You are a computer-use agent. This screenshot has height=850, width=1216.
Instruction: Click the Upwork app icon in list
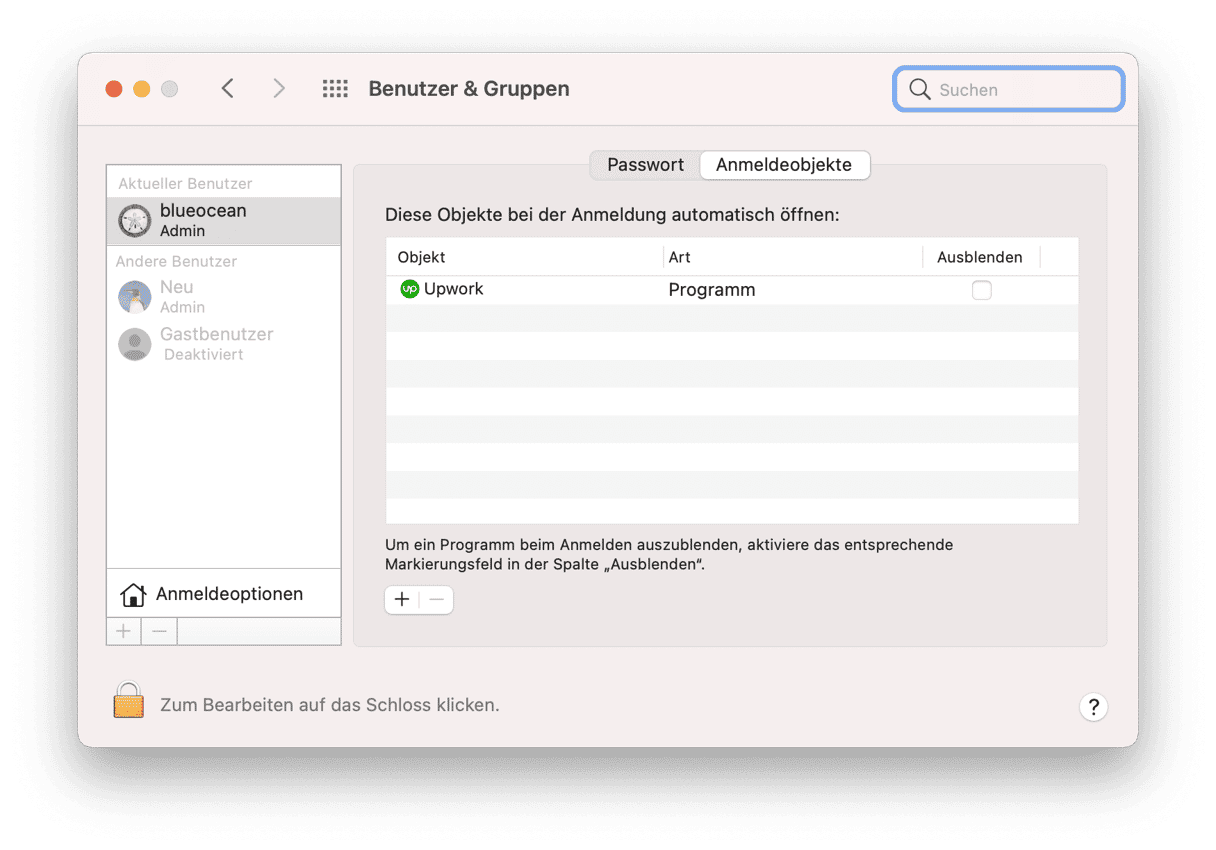click(409, 289)
